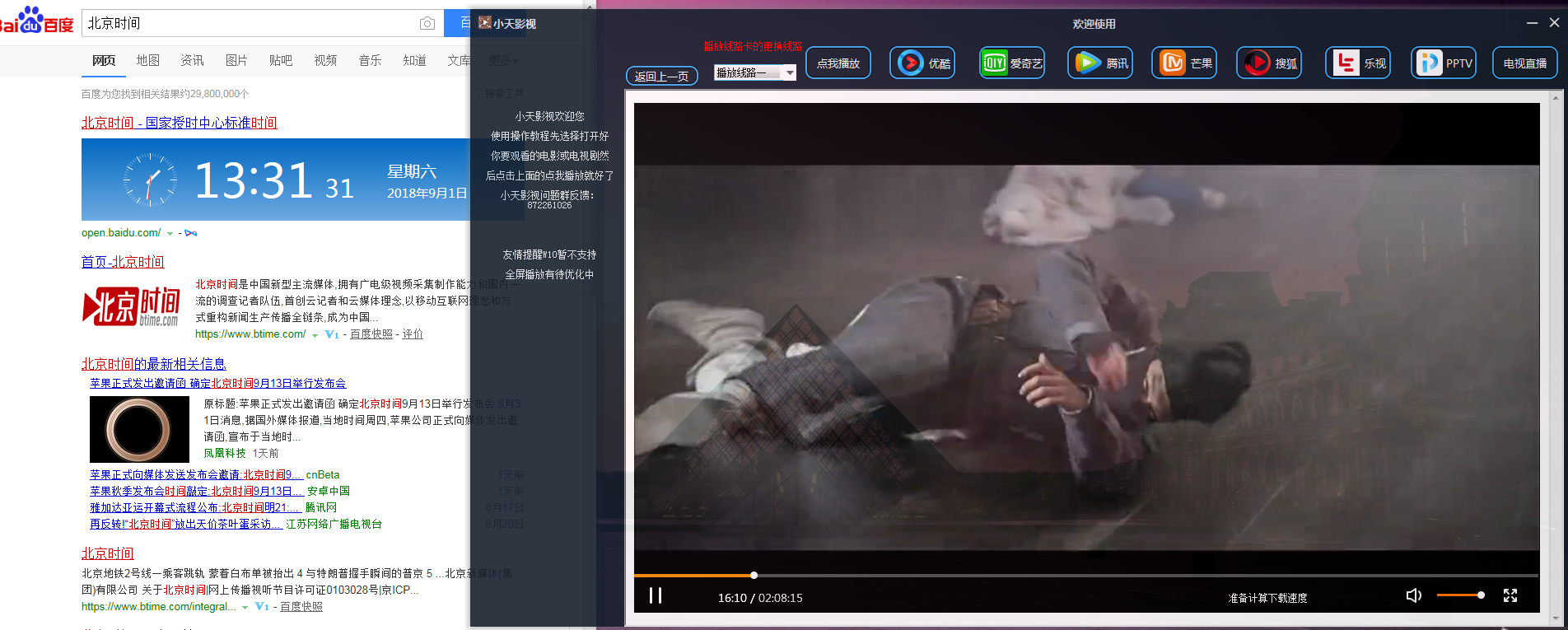Close the 小天影视 window

1554,23
